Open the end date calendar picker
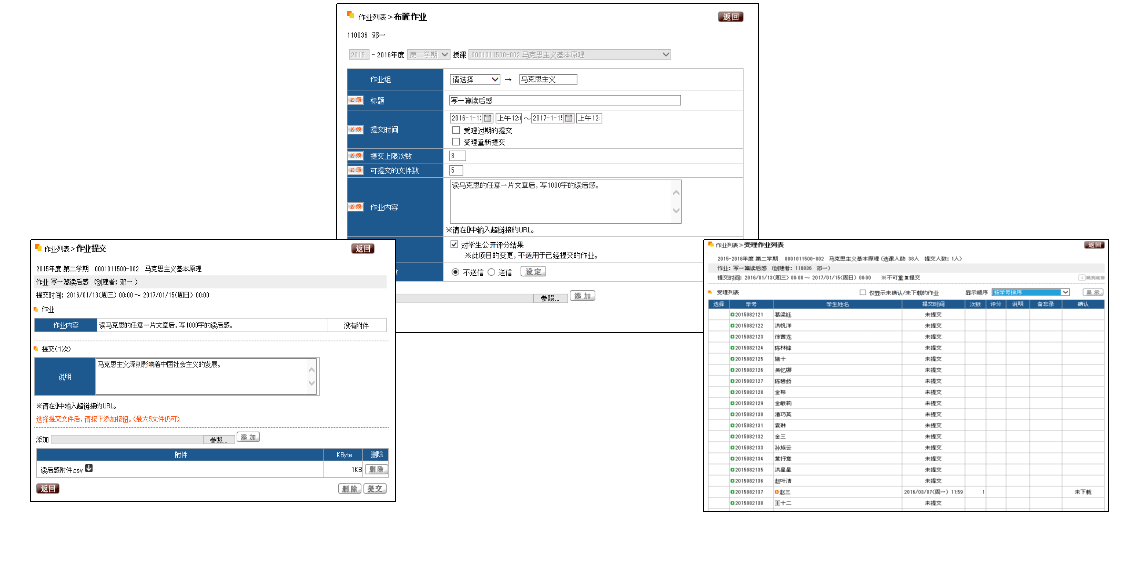Image resolution: width=1133 pixels, height=561 pixels. point(568,118)
